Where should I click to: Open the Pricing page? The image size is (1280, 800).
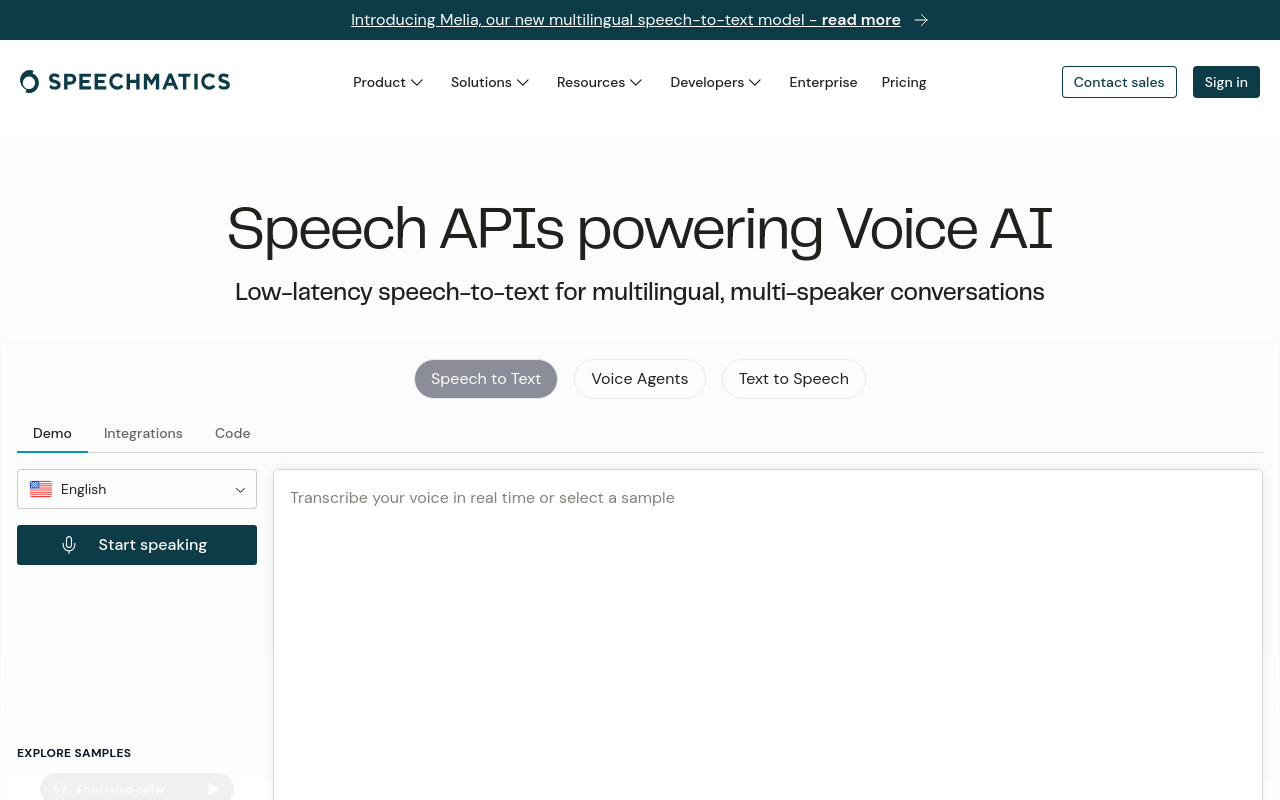click(x=904, y=82)
